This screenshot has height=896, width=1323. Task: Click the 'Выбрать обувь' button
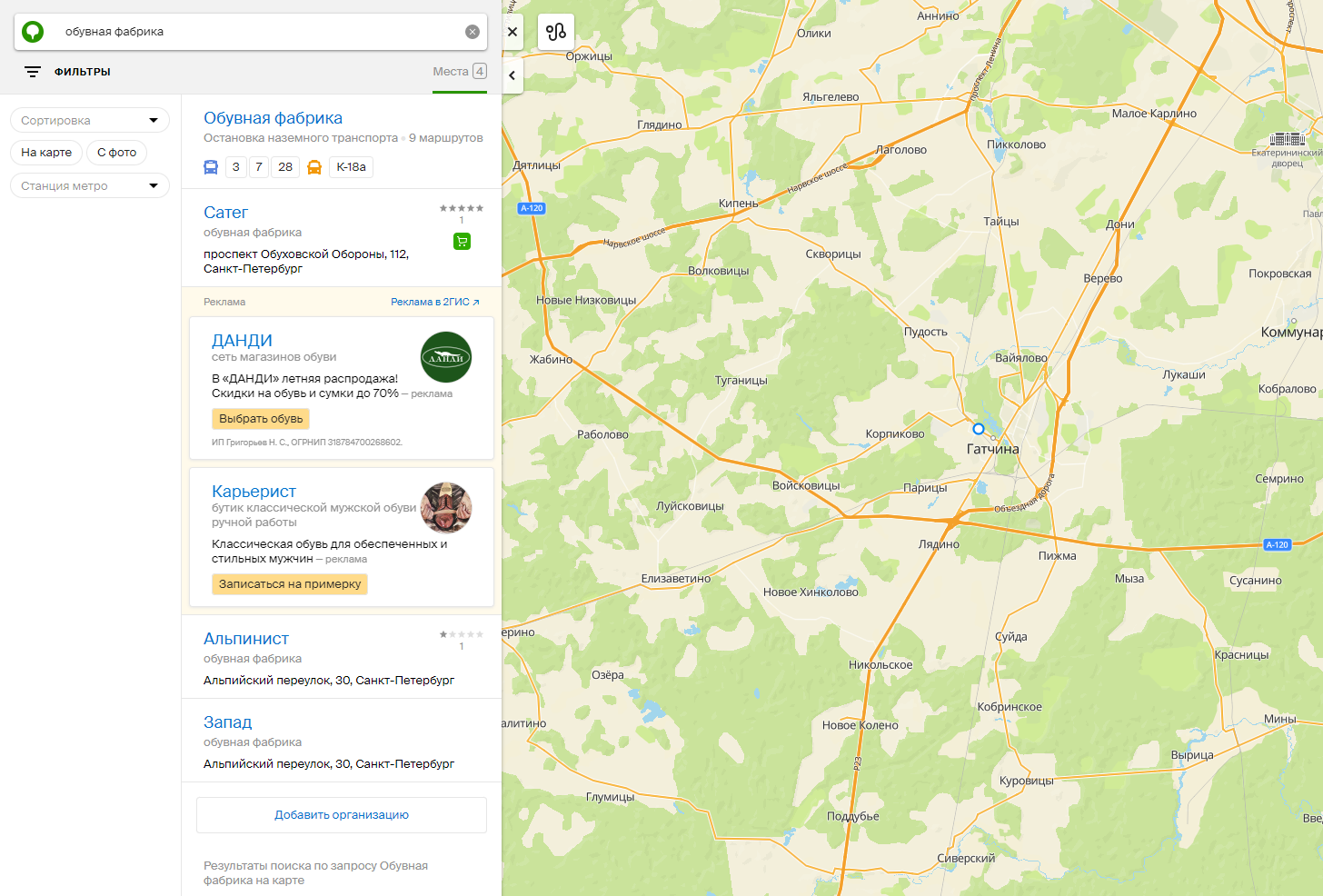[261, 419]
